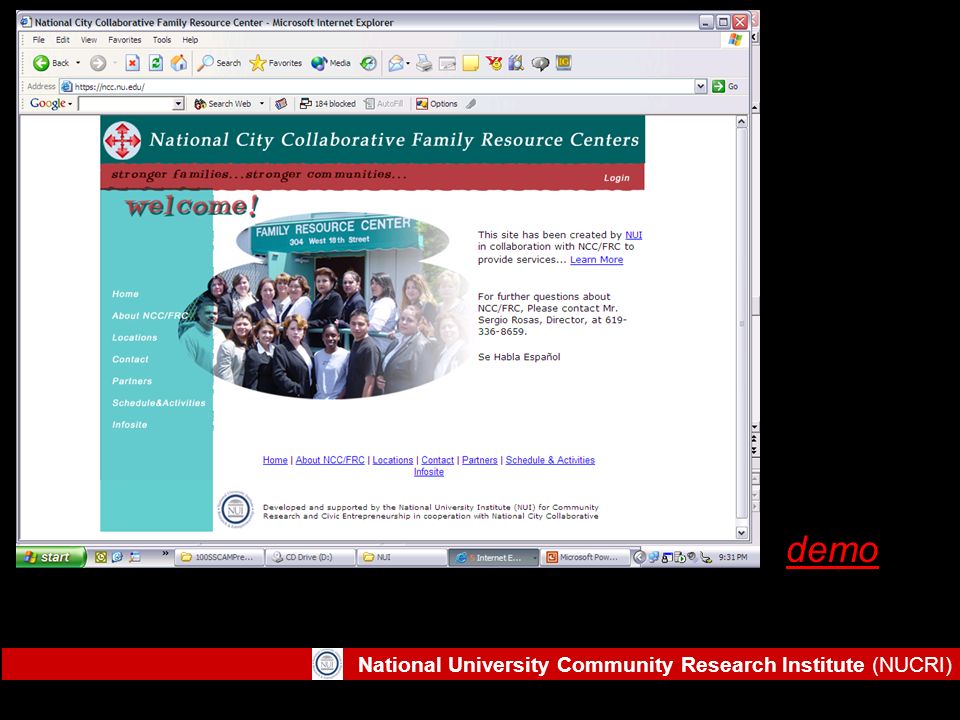Click the red demo link on the slide
Viewport: 960px width, 720px height.
point(833,550)
